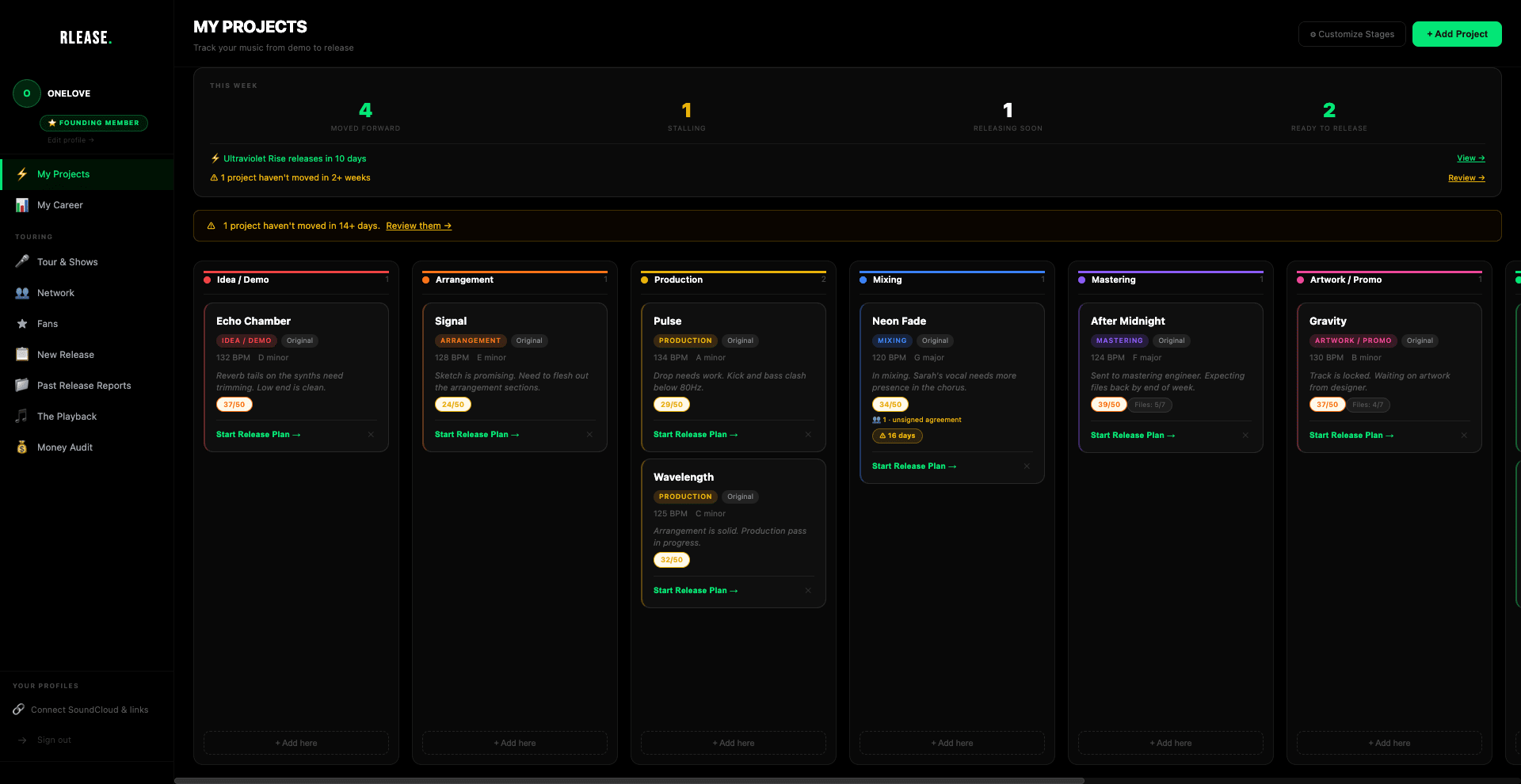Click The Playback music note icon
The width and height of the screenshot is (1521, 784).
click(x=22, y=417)
